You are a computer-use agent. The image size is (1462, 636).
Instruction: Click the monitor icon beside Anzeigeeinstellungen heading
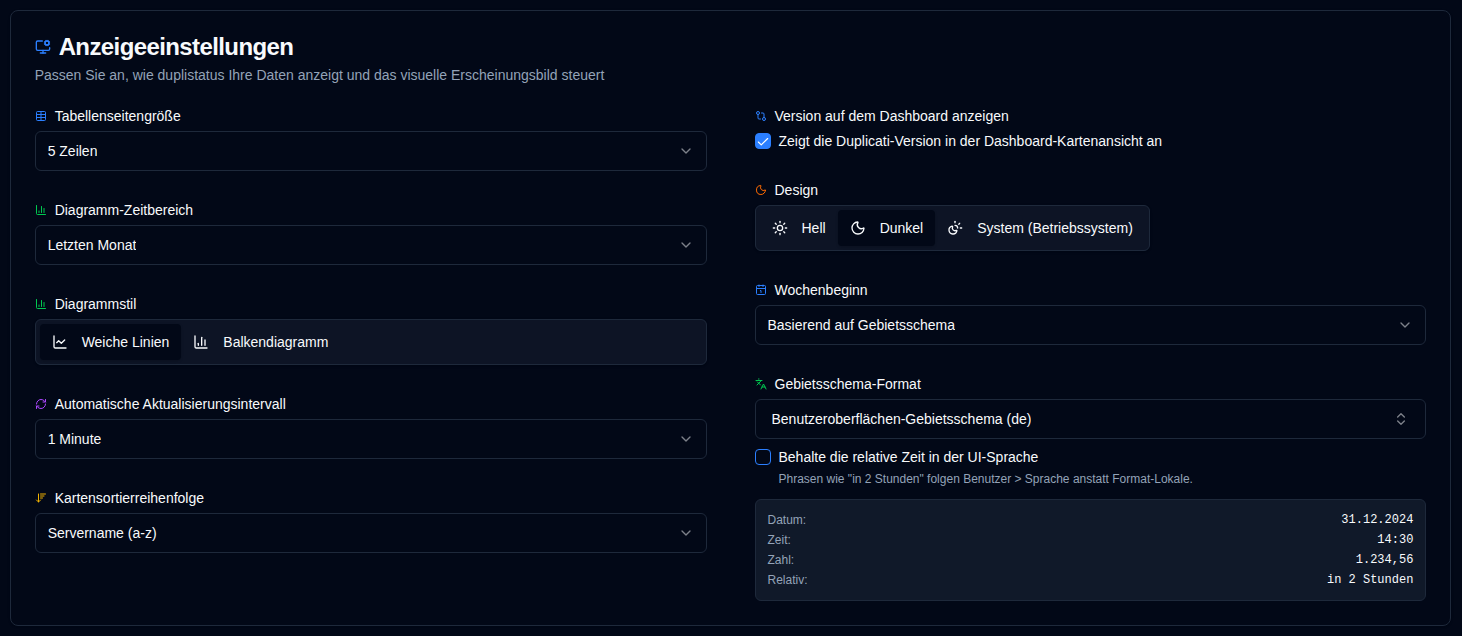pos(42,47)
